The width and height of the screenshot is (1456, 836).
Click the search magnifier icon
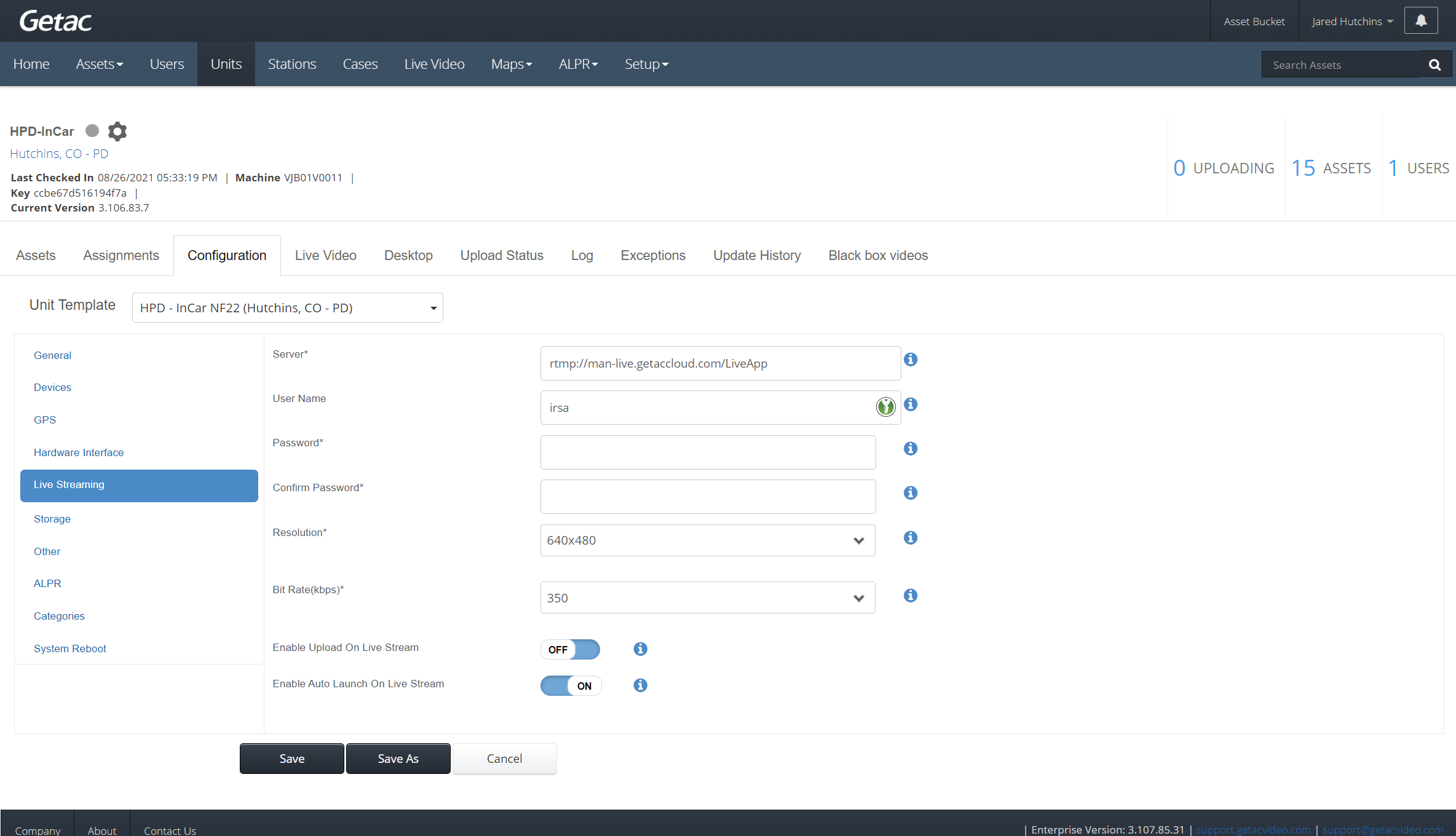tap(1434, 65)
